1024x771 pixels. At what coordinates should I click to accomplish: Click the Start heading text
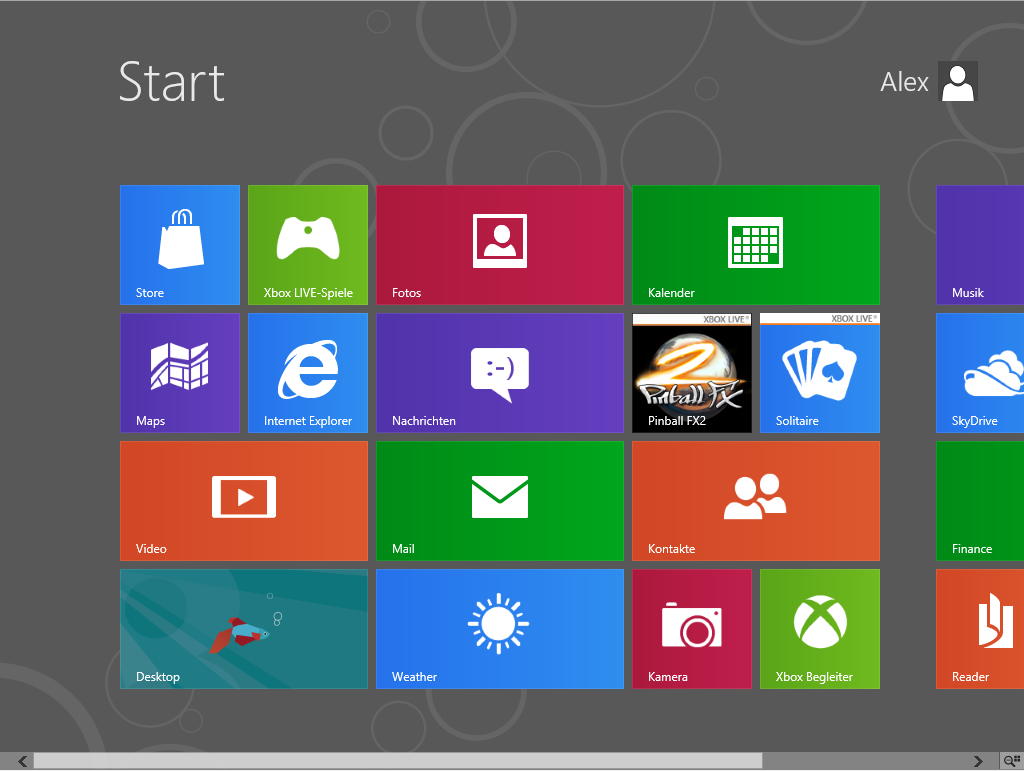172,82
